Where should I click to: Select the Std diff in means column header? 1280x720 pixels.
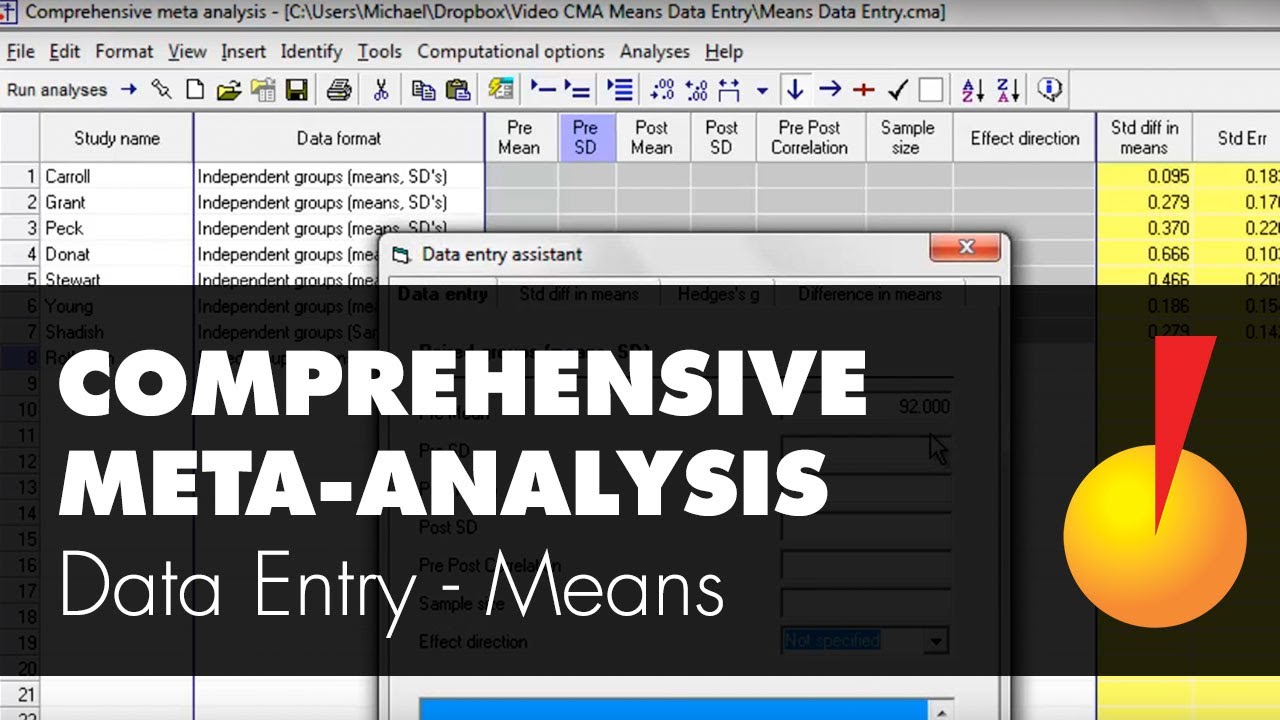point(1145,138)
